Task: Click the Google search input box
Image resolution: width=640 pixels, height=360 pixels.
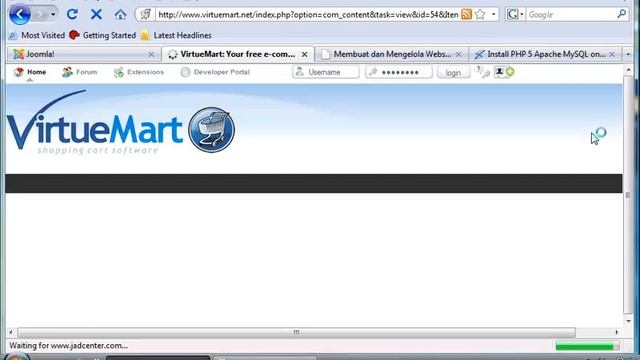Action: click(x=571, y=15)
